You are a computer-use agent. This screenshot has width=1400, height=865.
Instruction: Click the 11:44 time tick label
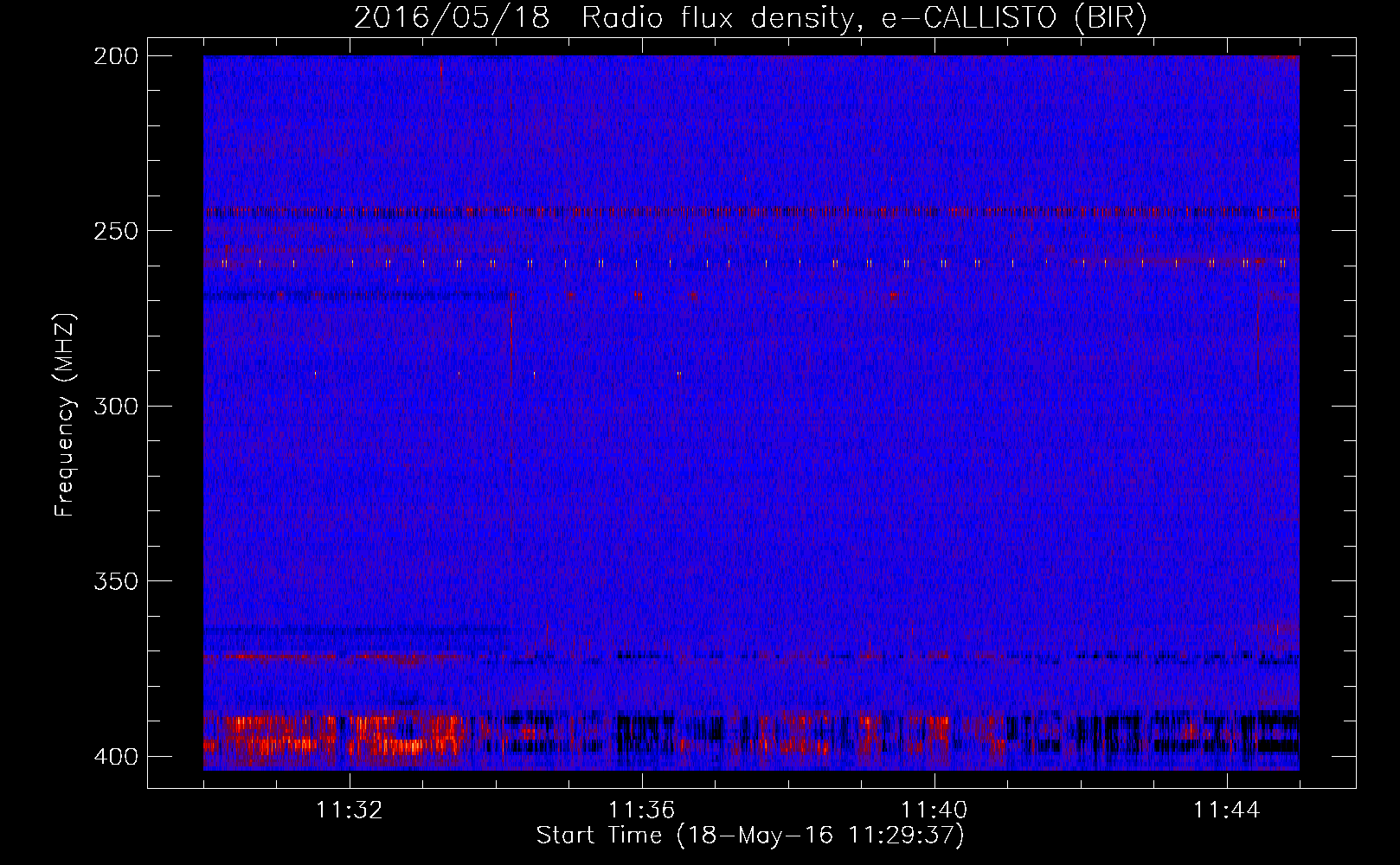coord(1227,811)
